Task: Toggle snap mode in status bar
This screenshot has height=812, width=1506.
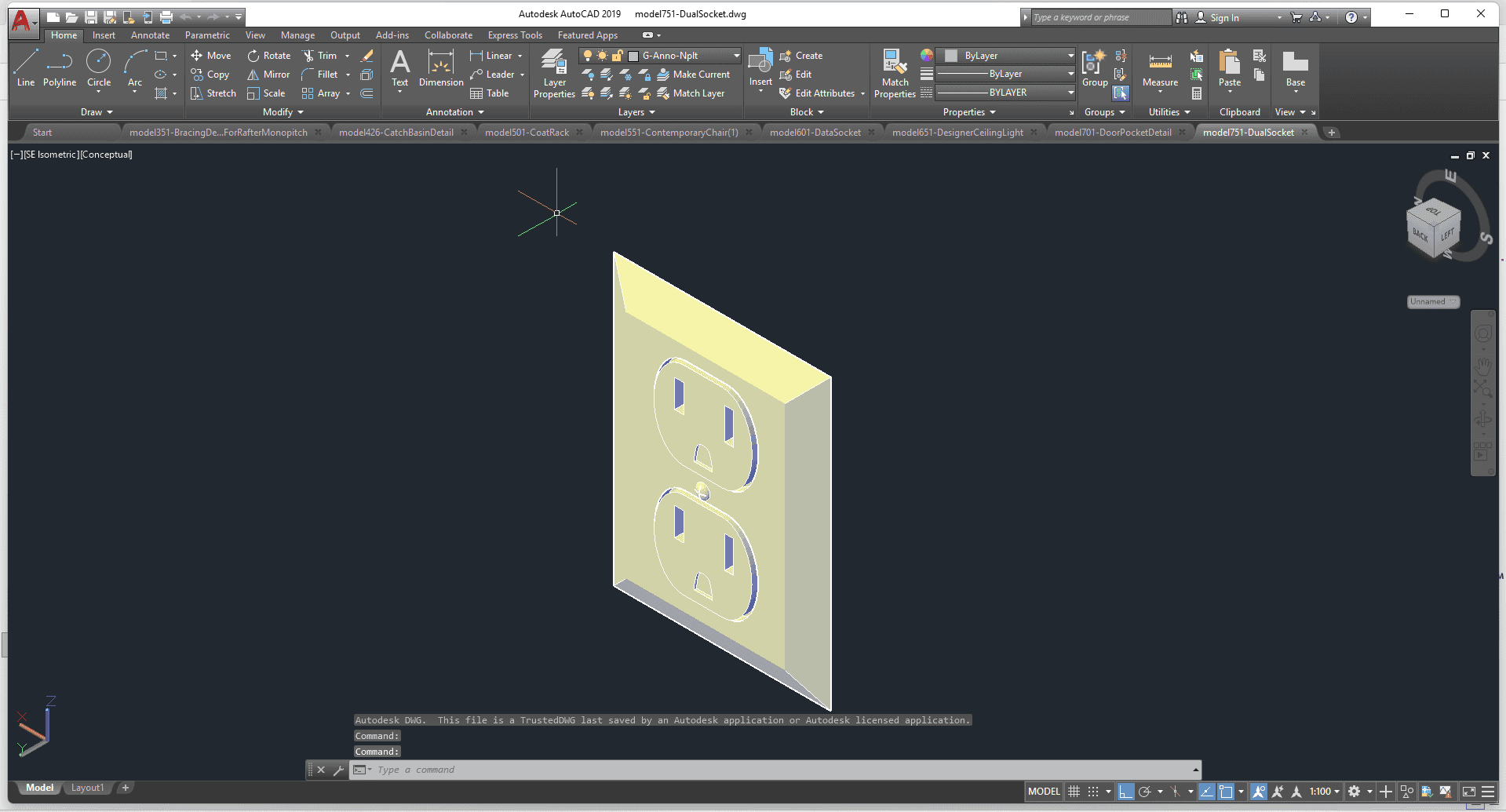Action: 1093,792
